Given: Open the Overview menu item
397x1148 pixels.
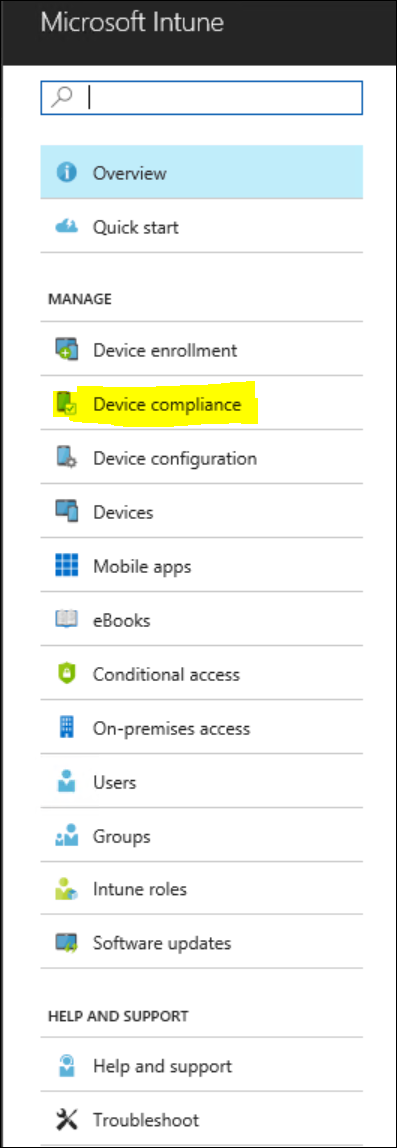Looking at the screenshot, I should 201,172.
